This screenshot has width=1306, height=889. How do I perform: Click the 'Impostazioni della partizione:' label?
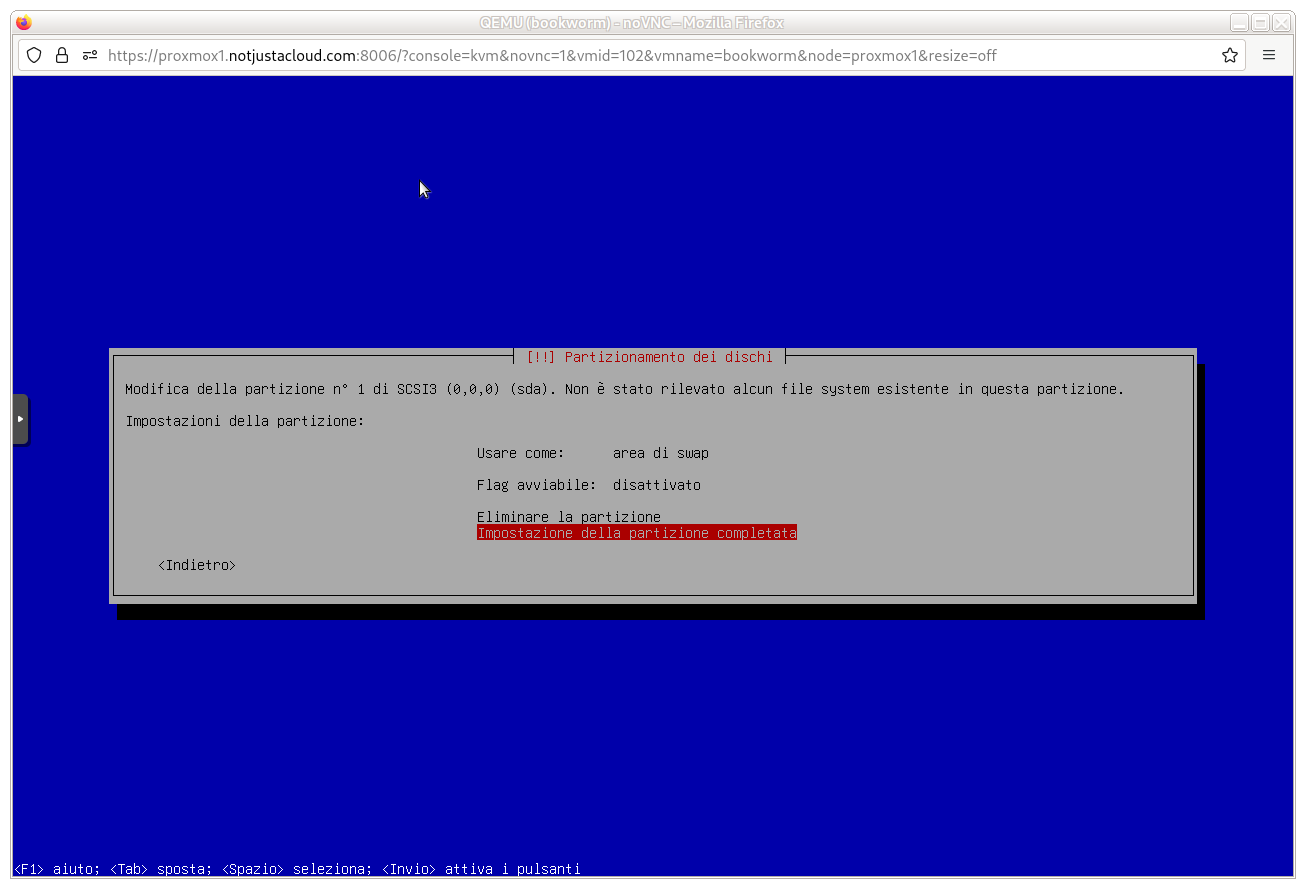pos(245,421)
